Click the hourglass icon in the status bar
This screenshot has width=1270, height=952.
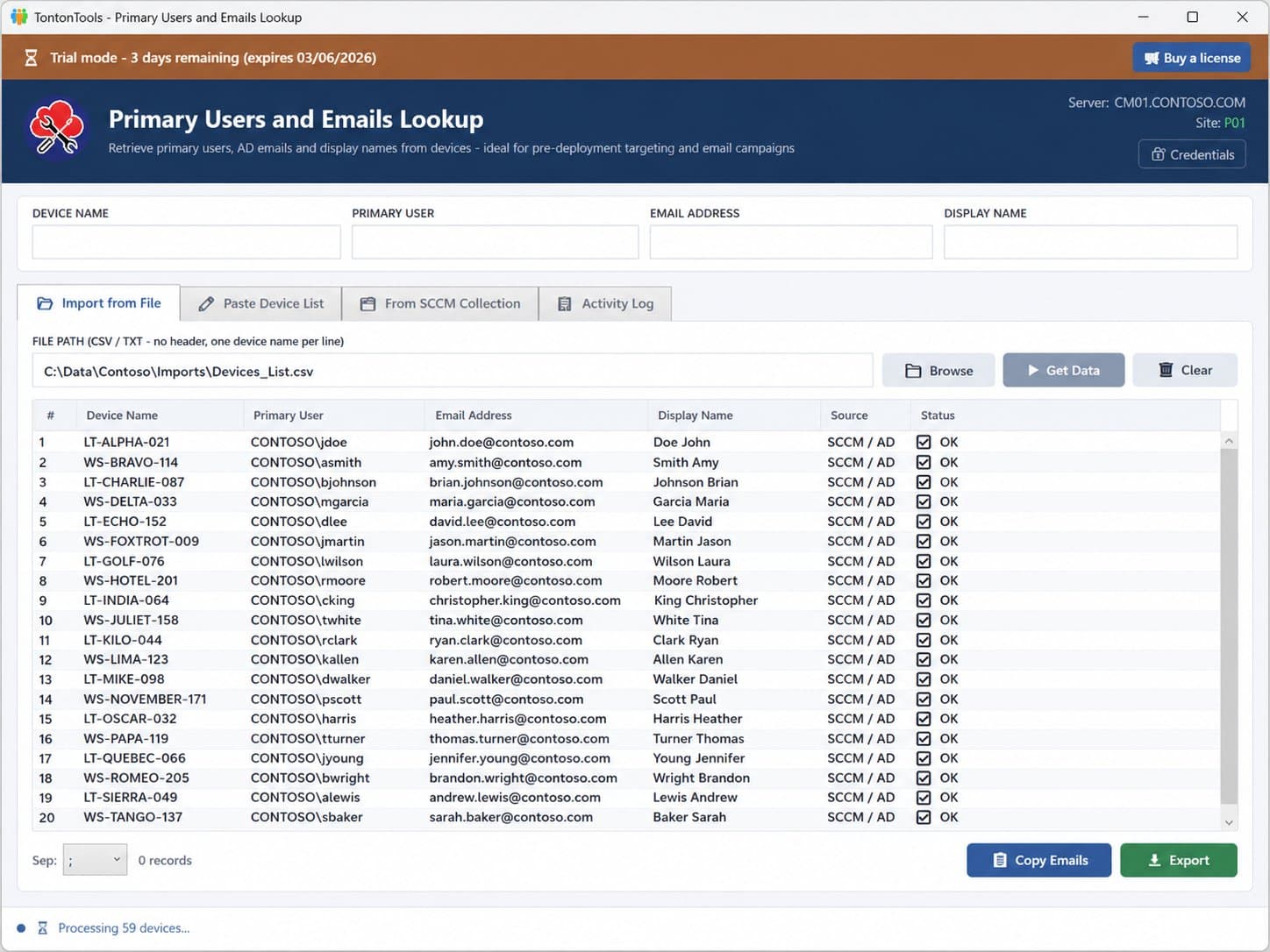[x=42, y=927]
